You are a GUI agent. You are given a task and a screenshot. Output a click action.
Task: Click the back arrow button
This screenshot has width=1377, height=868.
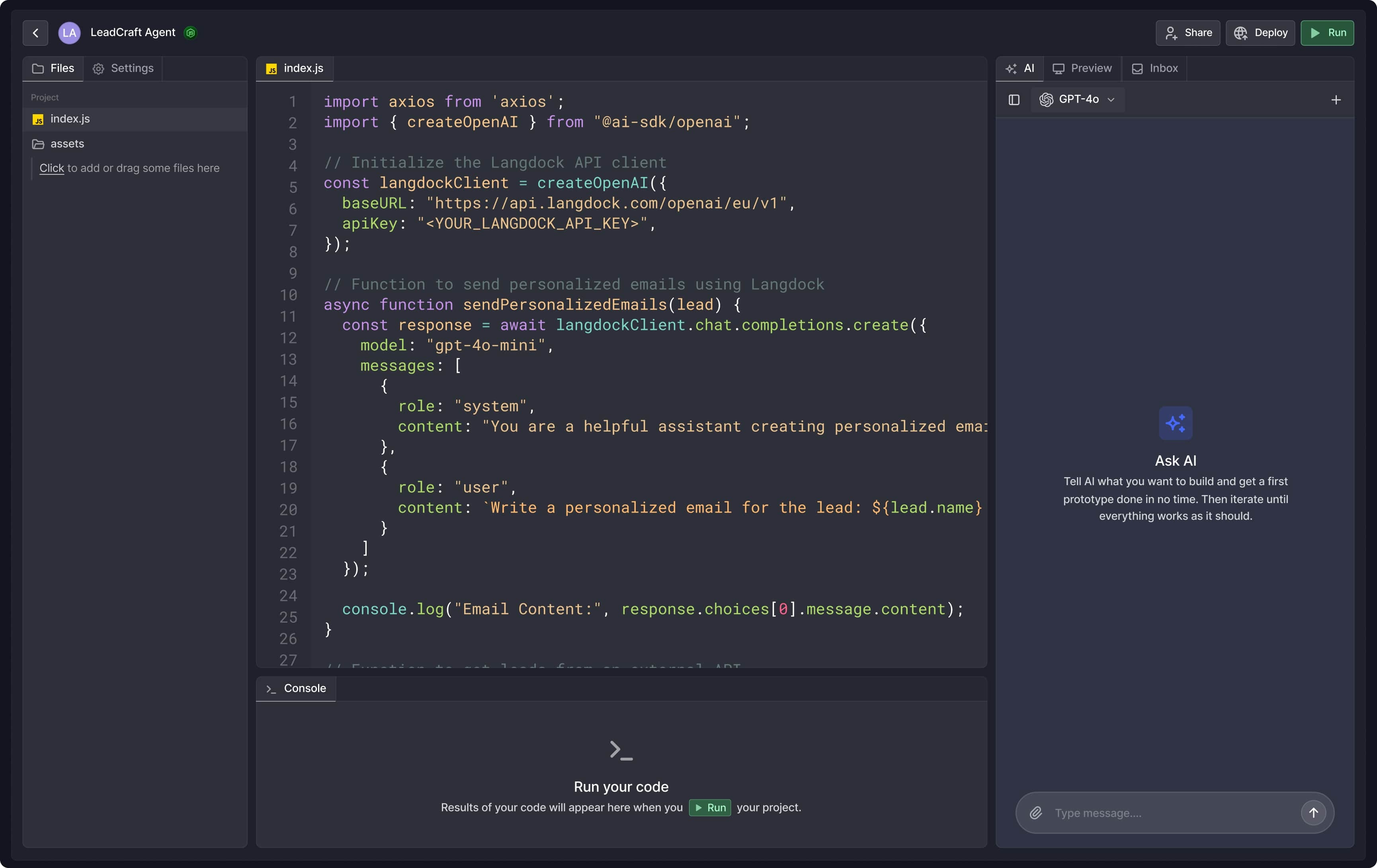35,33
